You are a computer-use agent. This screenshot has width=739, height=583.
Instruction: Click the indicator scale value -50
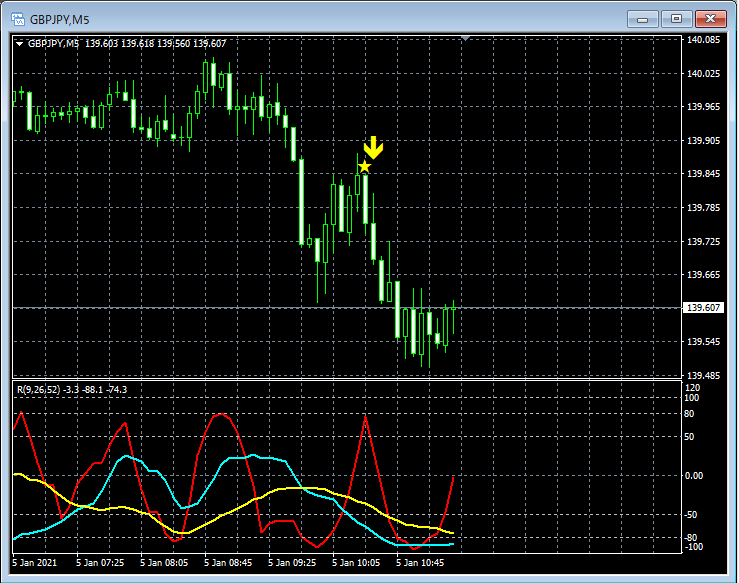click(x=691, y=515)
